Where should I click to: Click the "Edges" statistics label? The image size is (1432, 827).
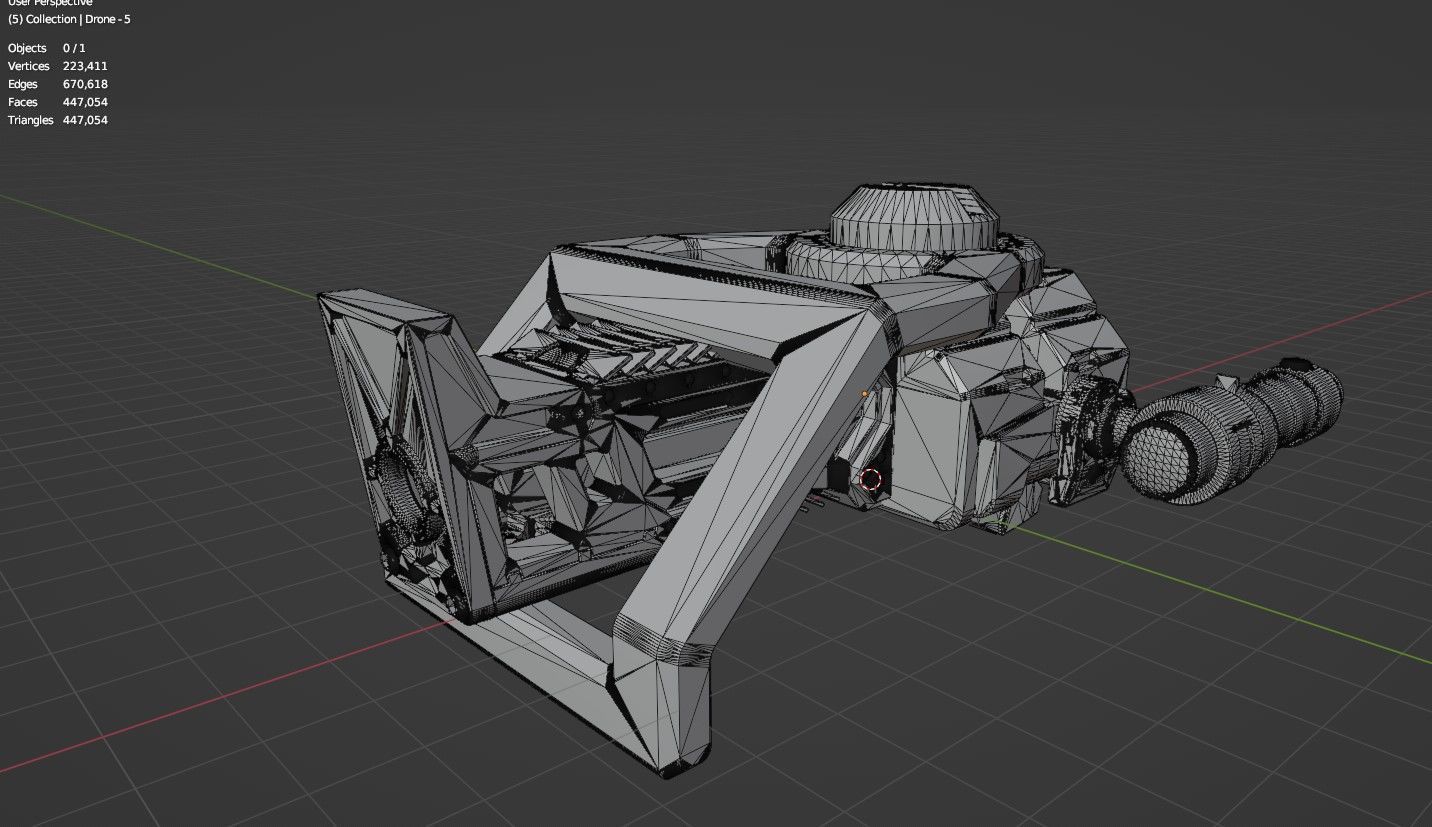coord(23,84)
